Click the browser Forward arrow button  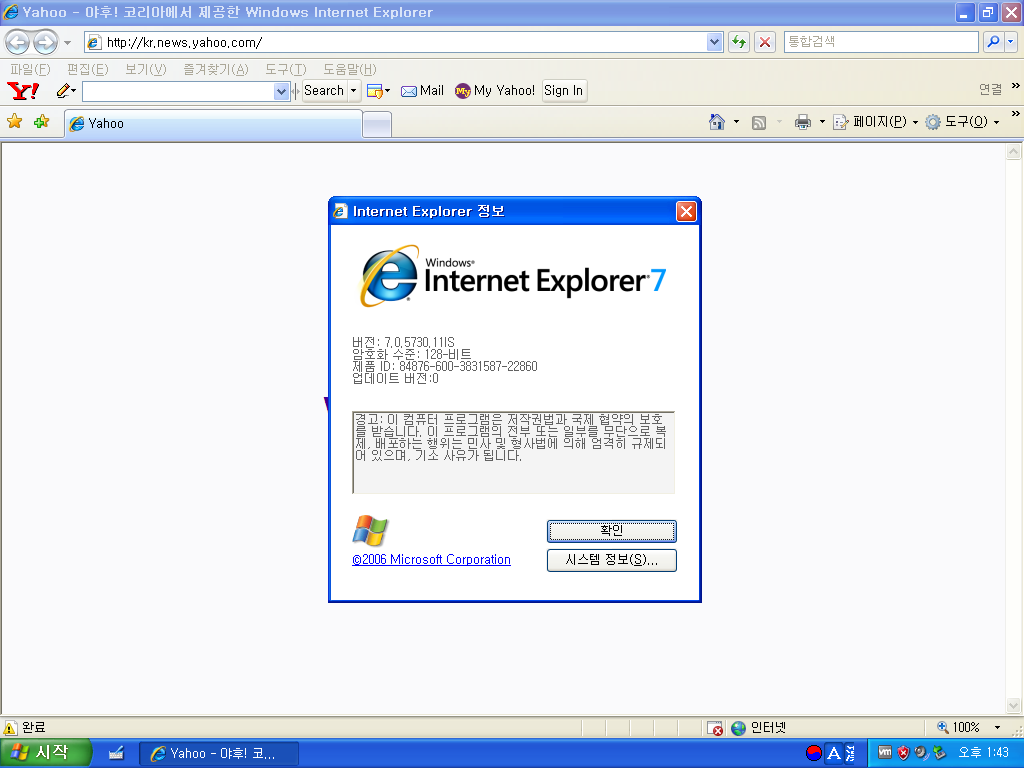[45, 42]
